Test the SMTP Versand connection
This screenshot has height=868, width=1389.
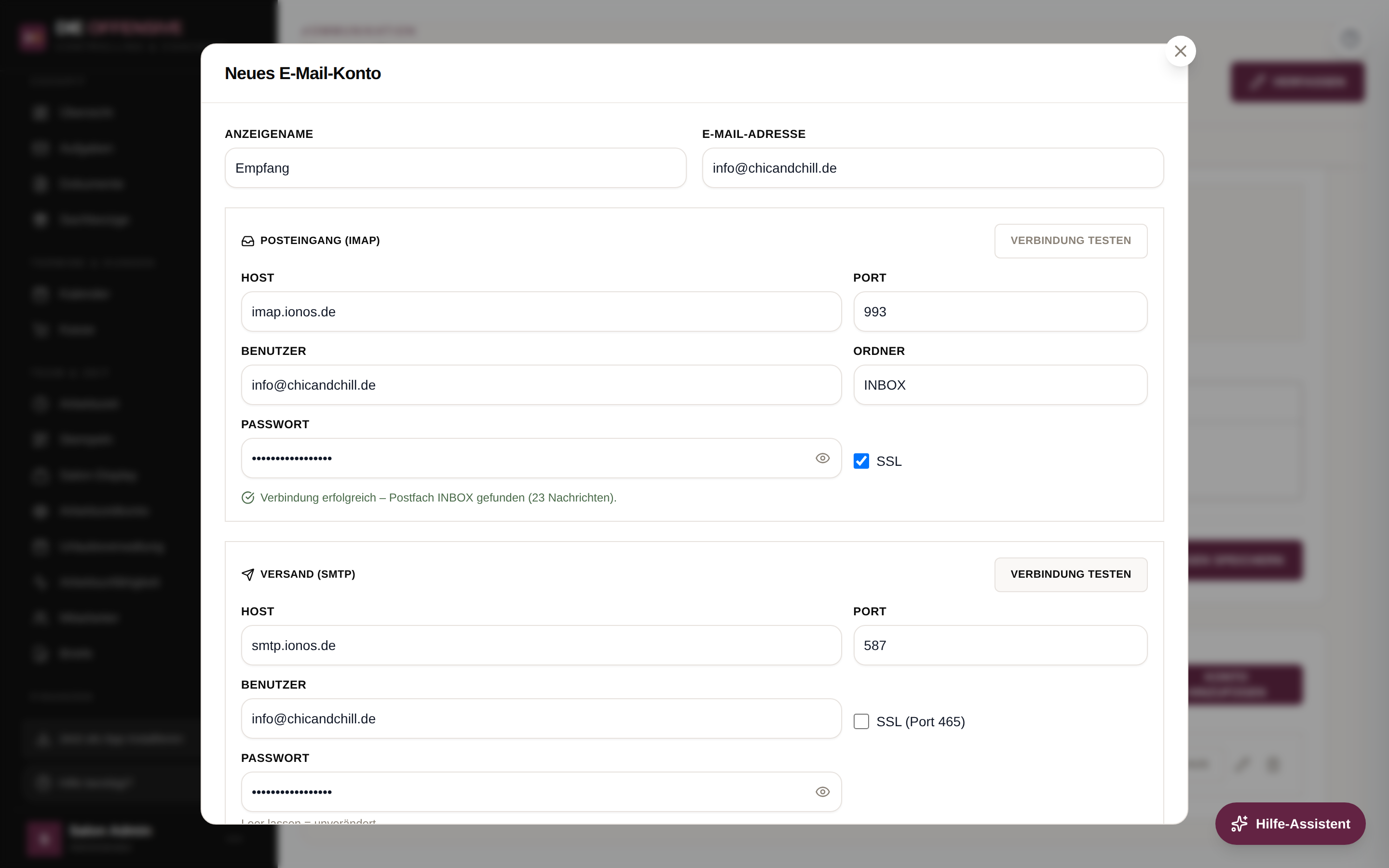pyautogui.click(x=1071, y=574)
